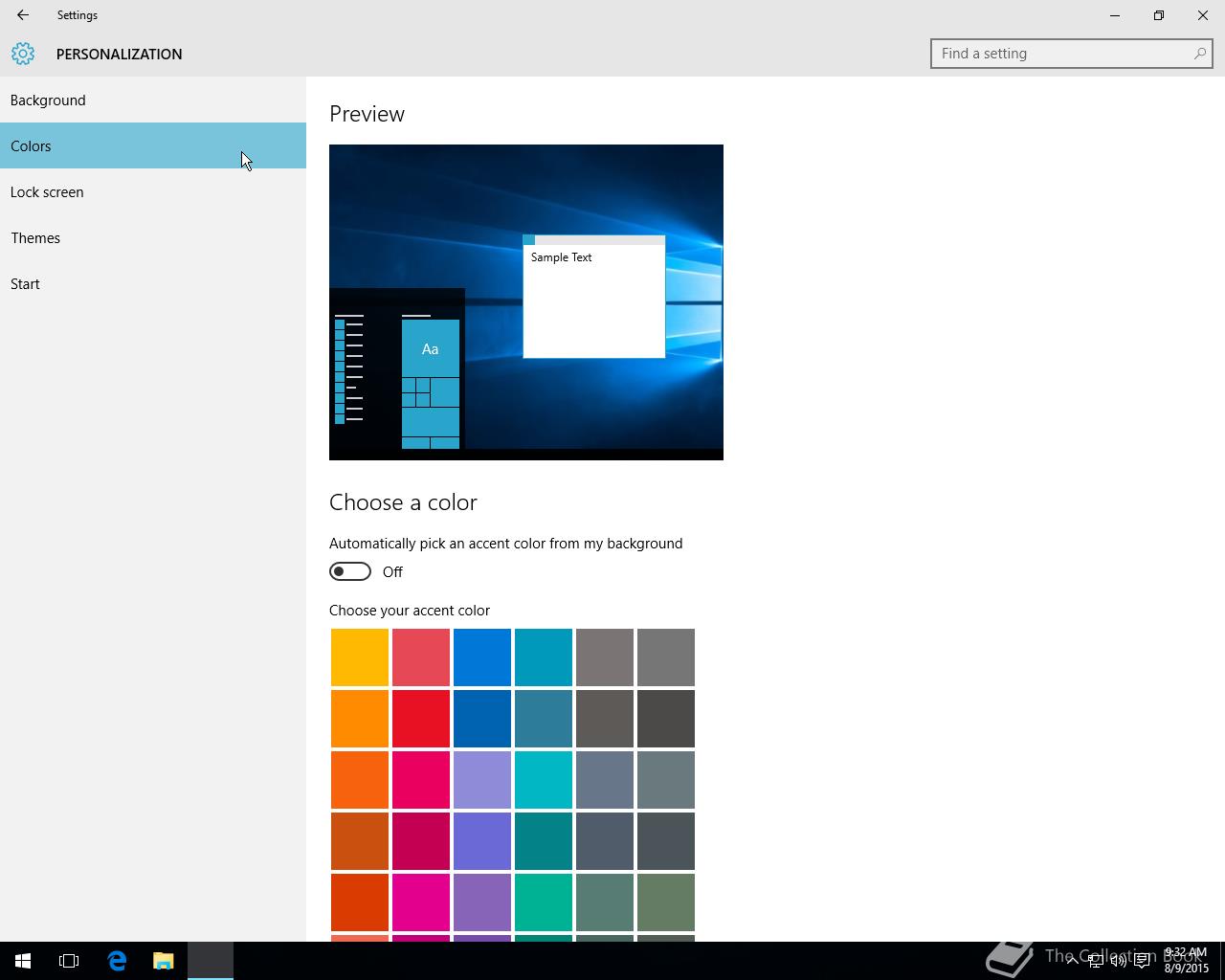Select the warm gray accent, top row

click(x=605, y=657)
